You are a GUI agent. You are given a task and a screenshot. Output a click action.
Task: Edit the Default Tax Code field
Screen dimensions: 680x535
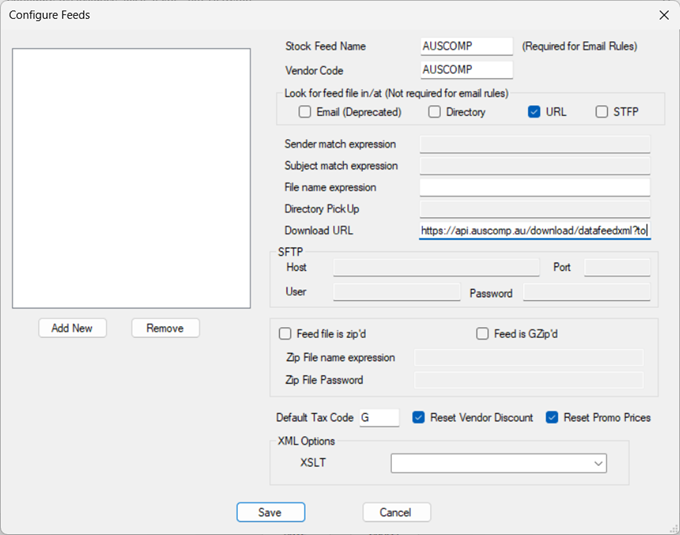pos(379,417)
